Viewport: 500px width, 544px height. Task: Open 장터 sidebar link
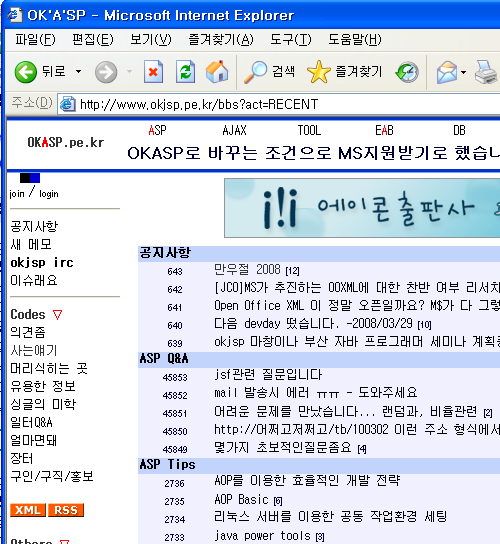pos(22,459)
